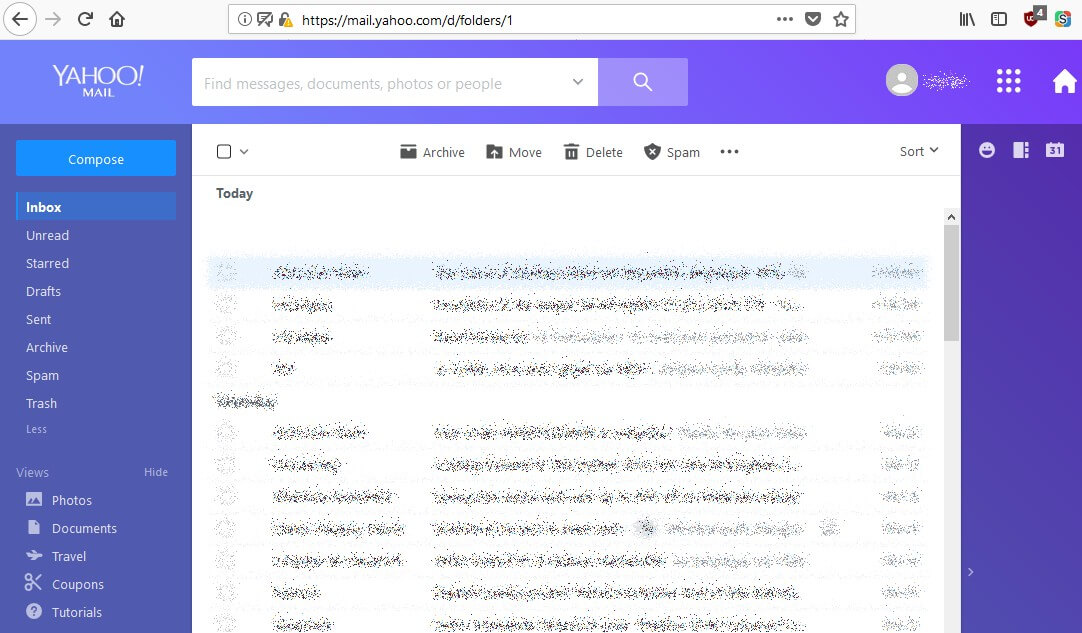Click the More actions three-dot toolbar icon
The width and height of the screenshot is (1082, 633).
(729, 152)
